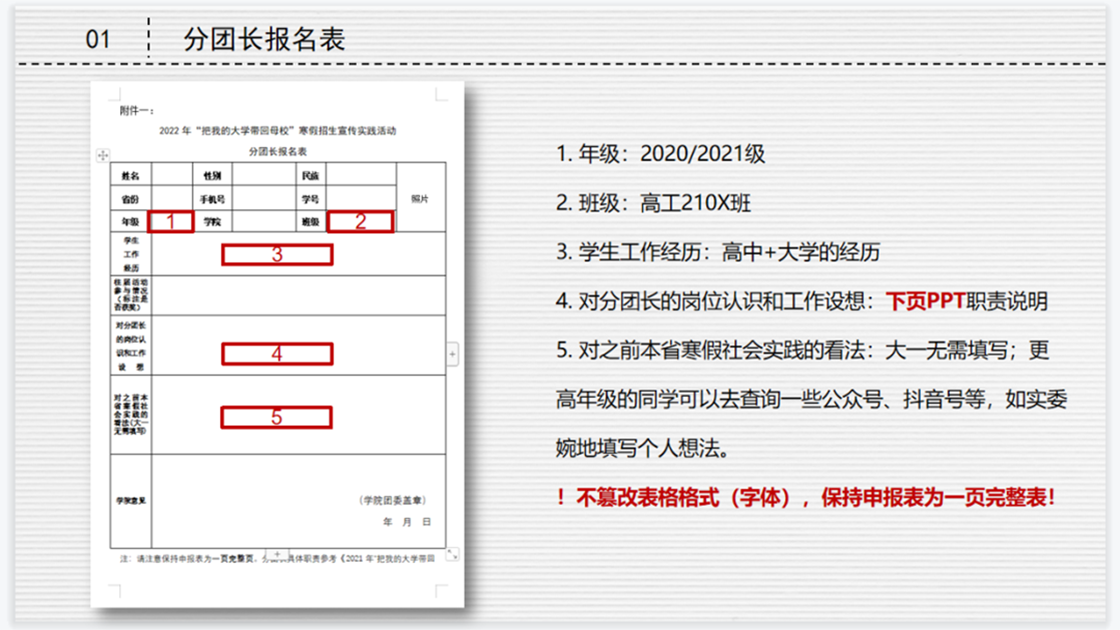1120x630 pixels.
Task: Click the 附件一： heading in document
Action: (x=136, y=110)
